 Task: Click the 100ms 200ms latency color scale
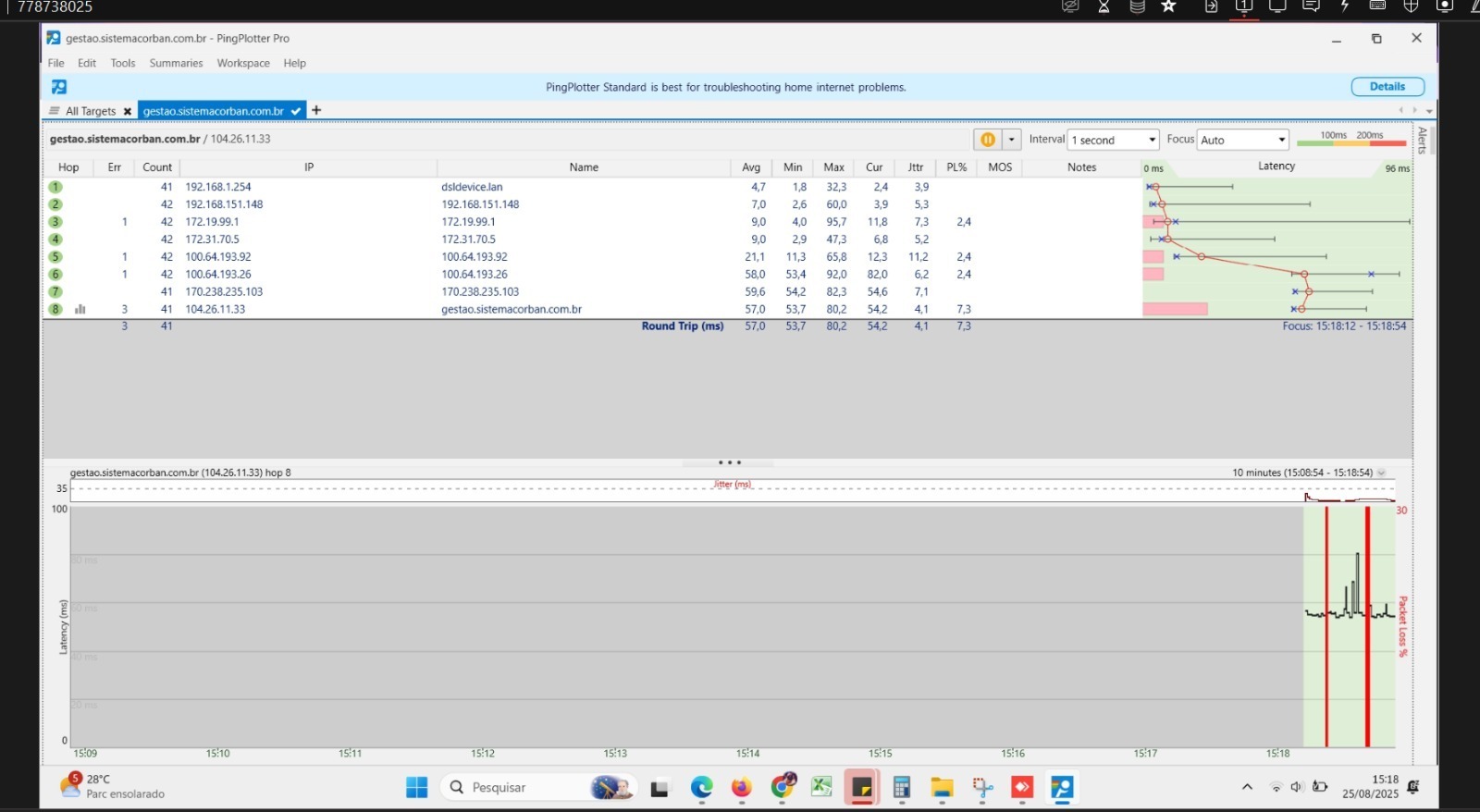click(1351, 139)
